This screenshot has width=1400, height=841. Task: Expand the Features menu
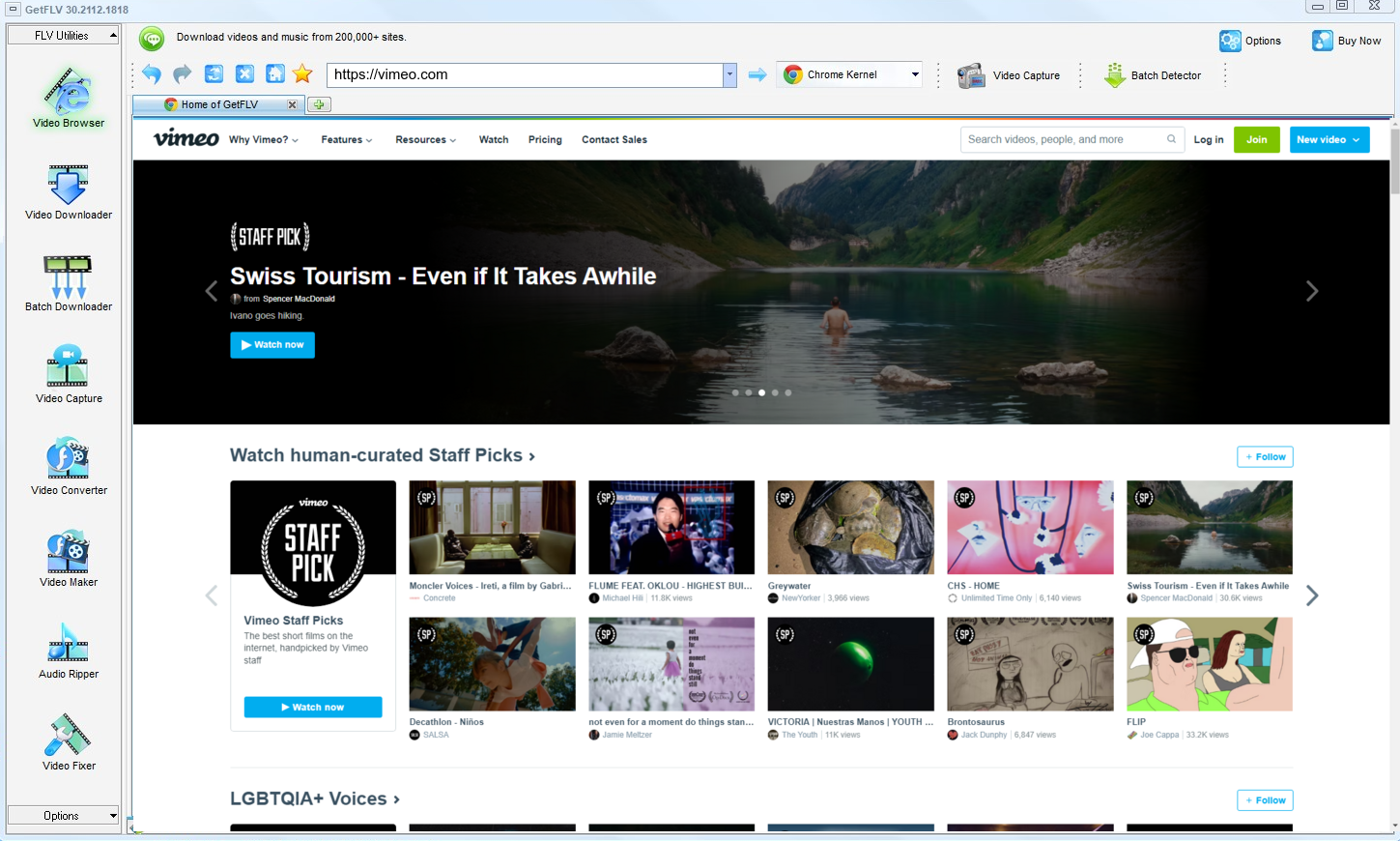point(347,139)
